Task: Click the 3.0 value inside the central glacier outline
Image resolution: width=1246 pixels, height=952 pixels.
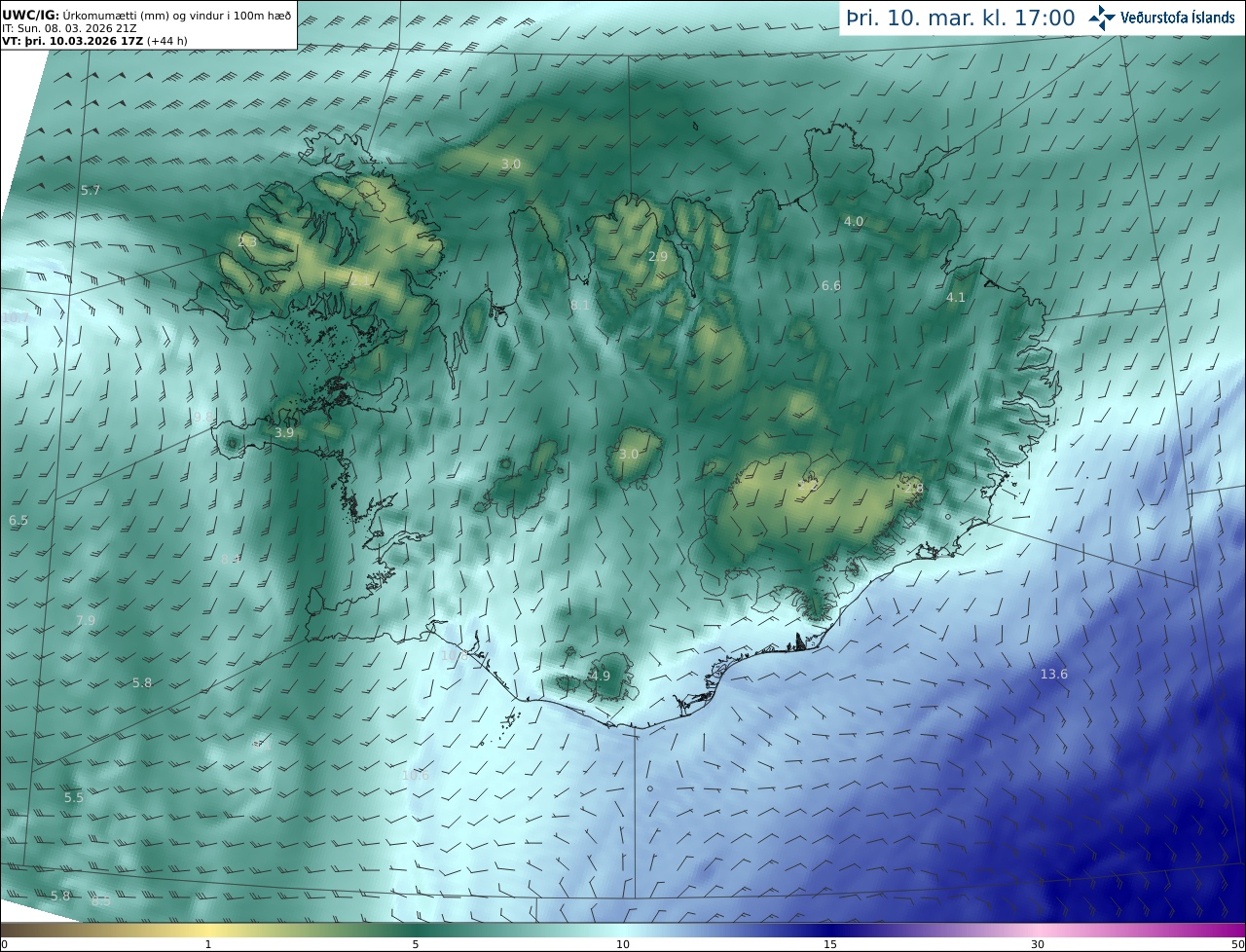Action: [629, 455]
